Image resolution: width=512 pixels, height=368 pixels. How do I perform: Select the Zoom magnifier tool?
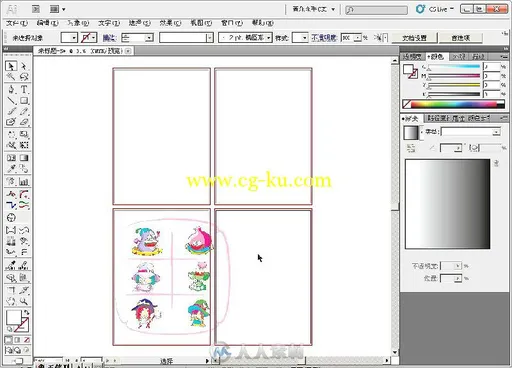click(x=24, y=301)
